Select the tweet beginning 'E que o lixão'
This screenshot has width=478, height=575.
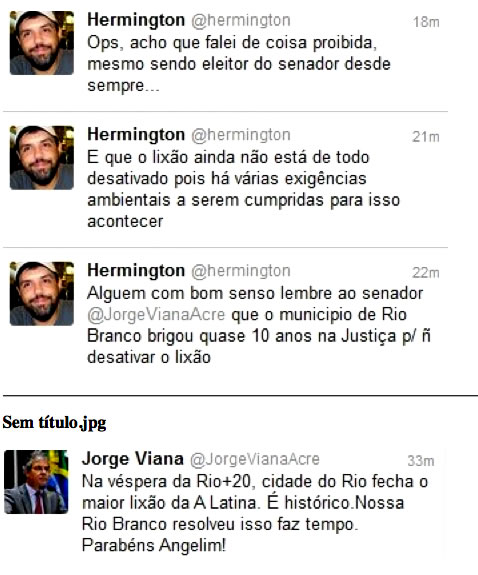pyautogui.click(x=244, y=189)
